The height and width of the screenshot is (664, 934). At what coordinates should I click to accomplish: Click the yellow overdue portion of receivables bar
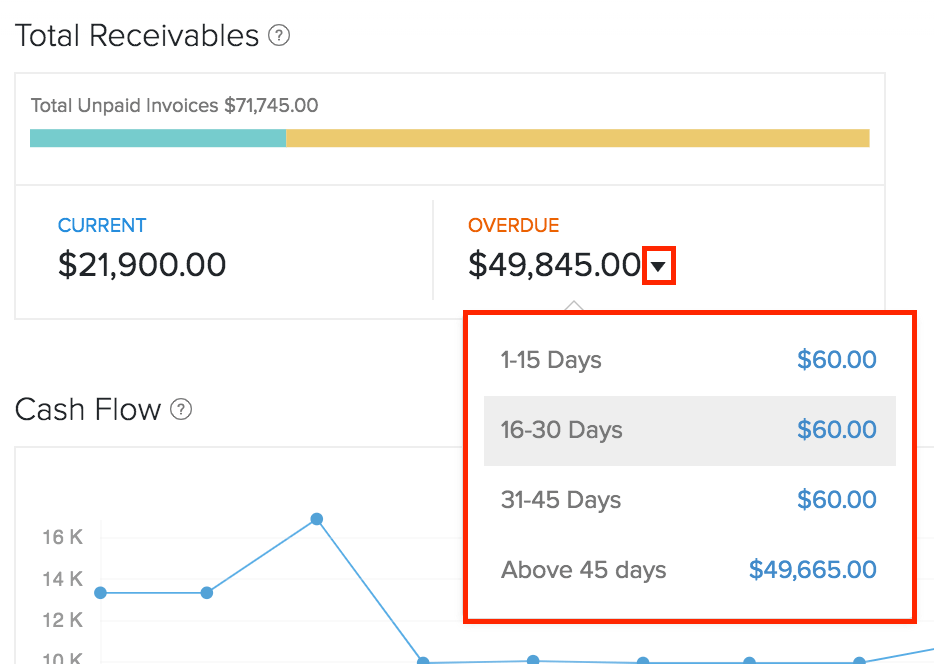point(577,138)
